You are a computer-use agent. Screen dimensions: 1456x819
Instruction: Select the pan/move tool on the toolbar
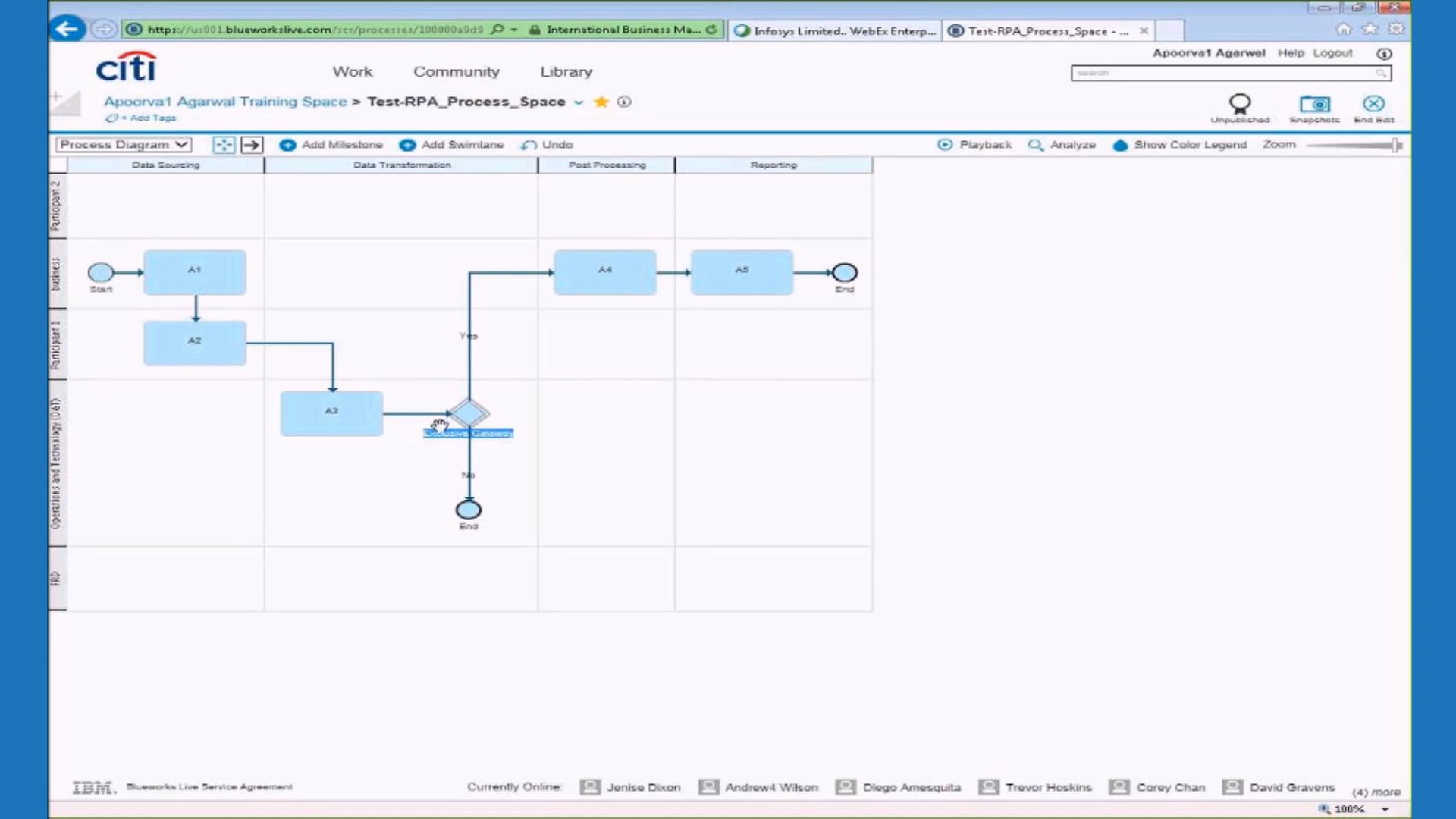[x=224, y=144]
